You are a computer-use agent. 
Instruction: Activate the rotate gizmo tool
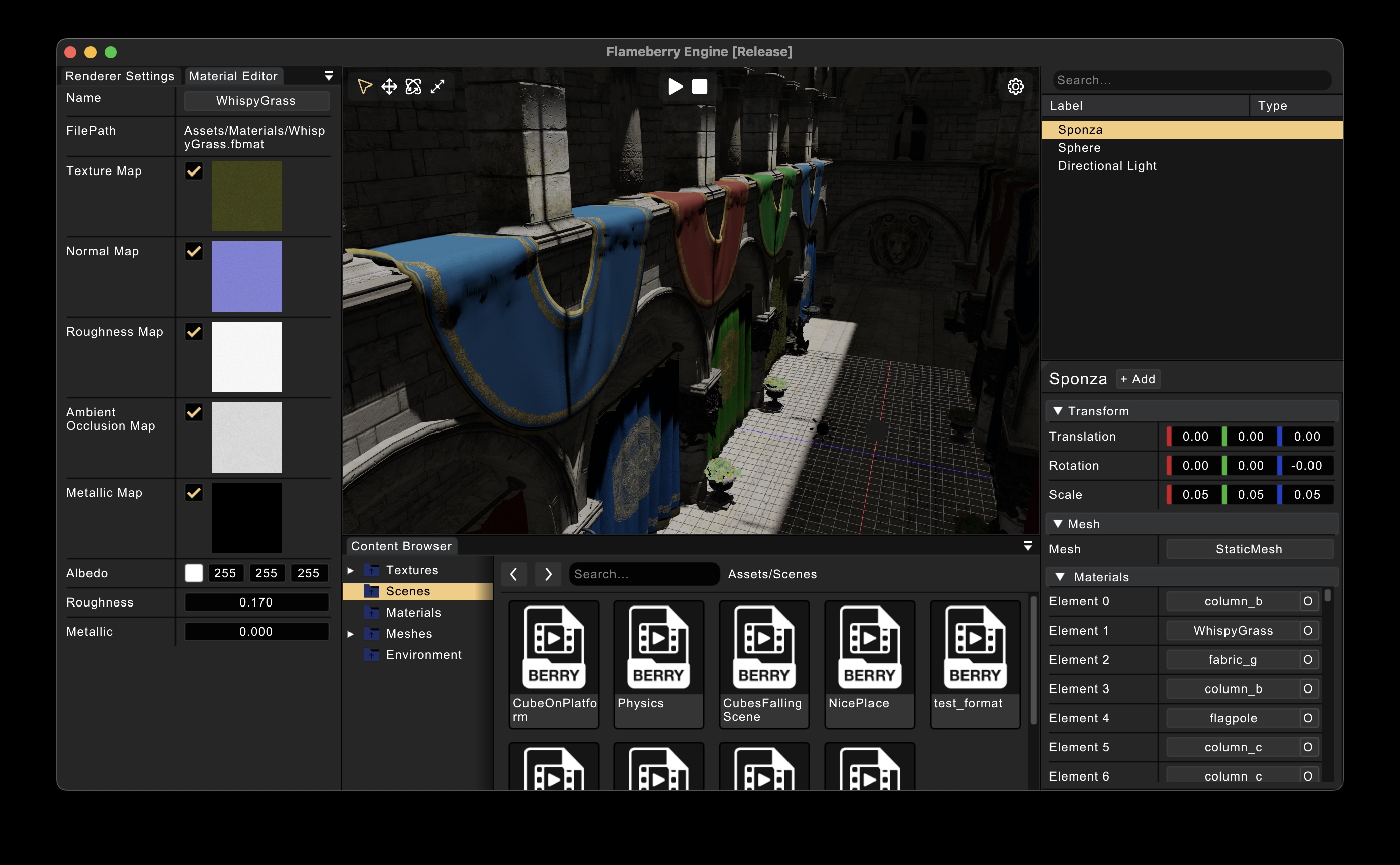point(413,86)
